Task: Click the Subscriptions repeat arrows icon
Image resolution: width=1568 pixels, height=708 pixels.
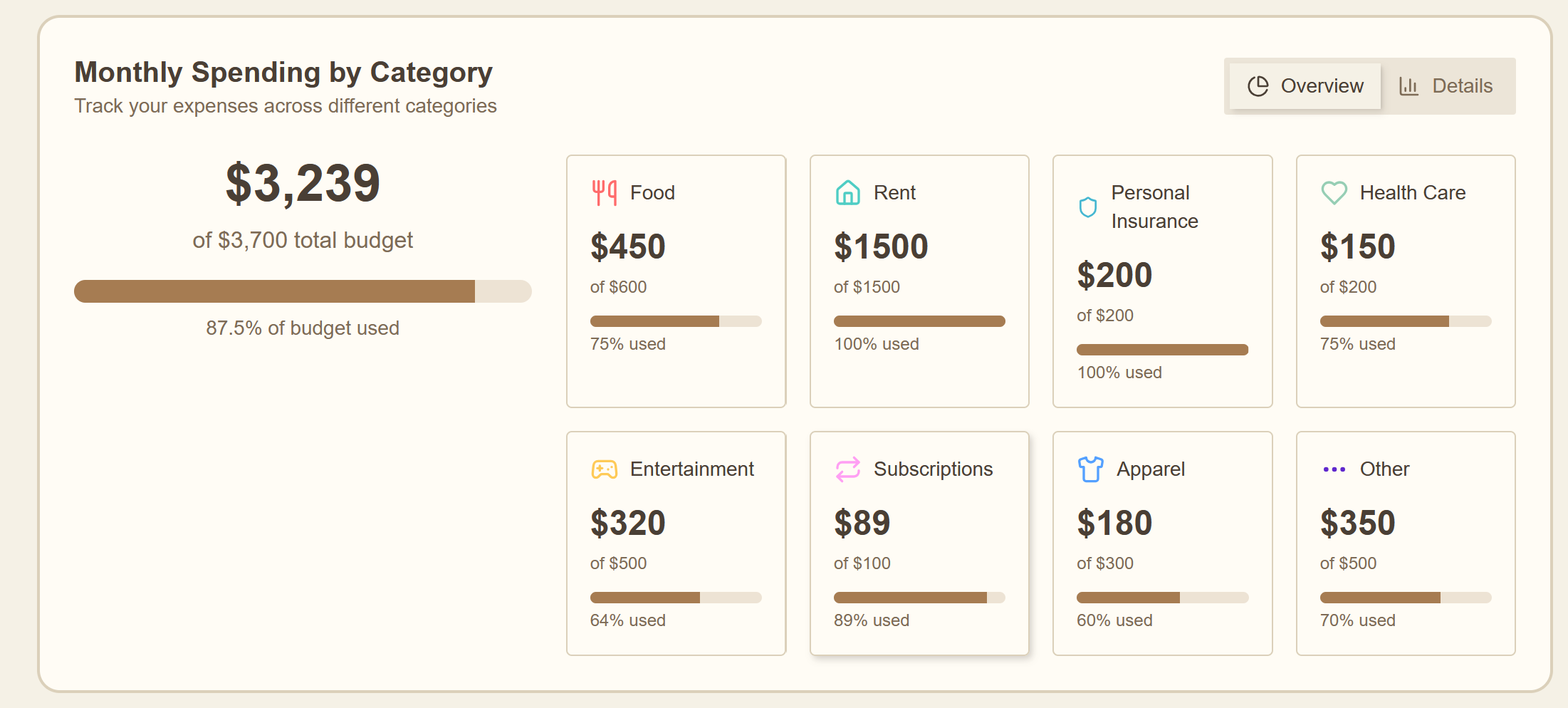Action: [847, 469]
